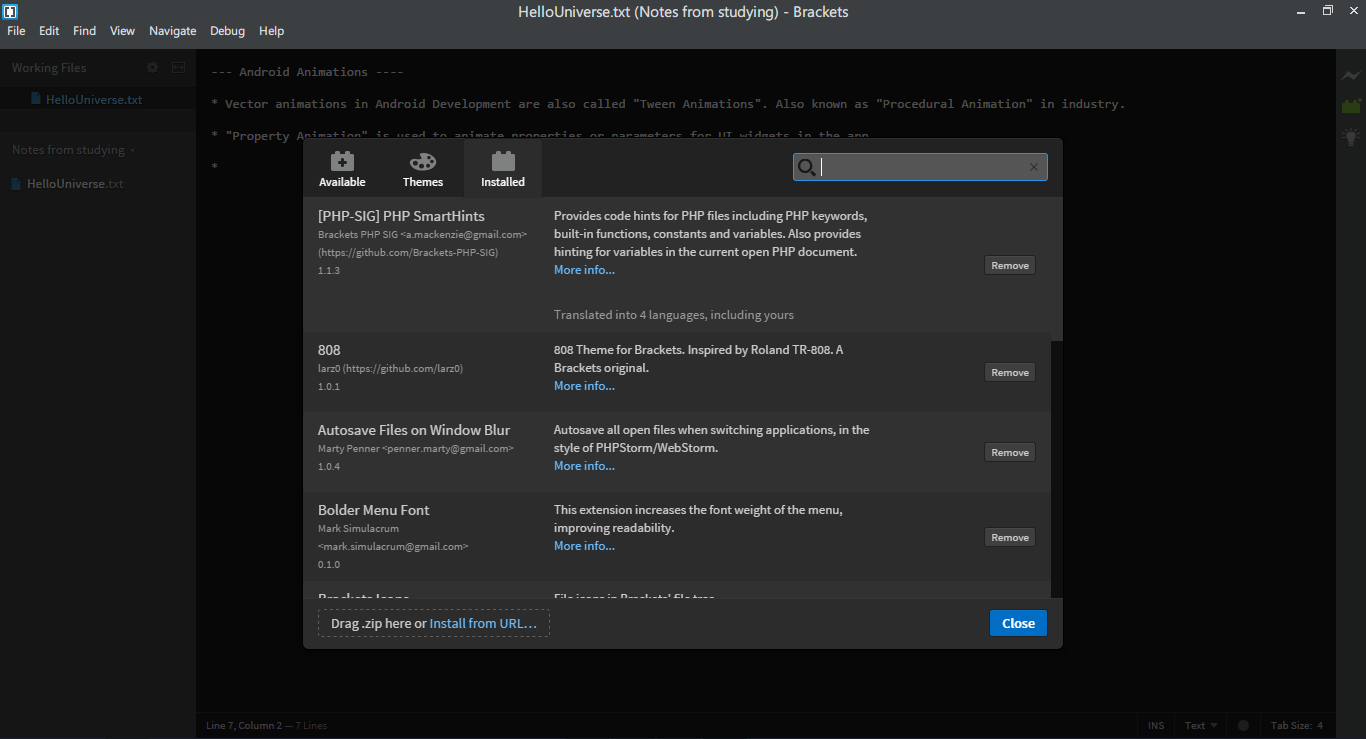Open the Available extensions tab
This screenshot has height=739, width=1366.
(342, 168)
